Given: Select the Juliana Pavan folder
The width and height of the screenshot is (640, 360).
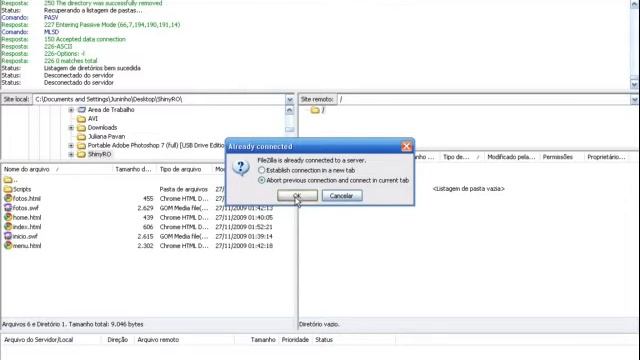Looking at the screenshot, I should pyautogui.click(x=106, y=137).
